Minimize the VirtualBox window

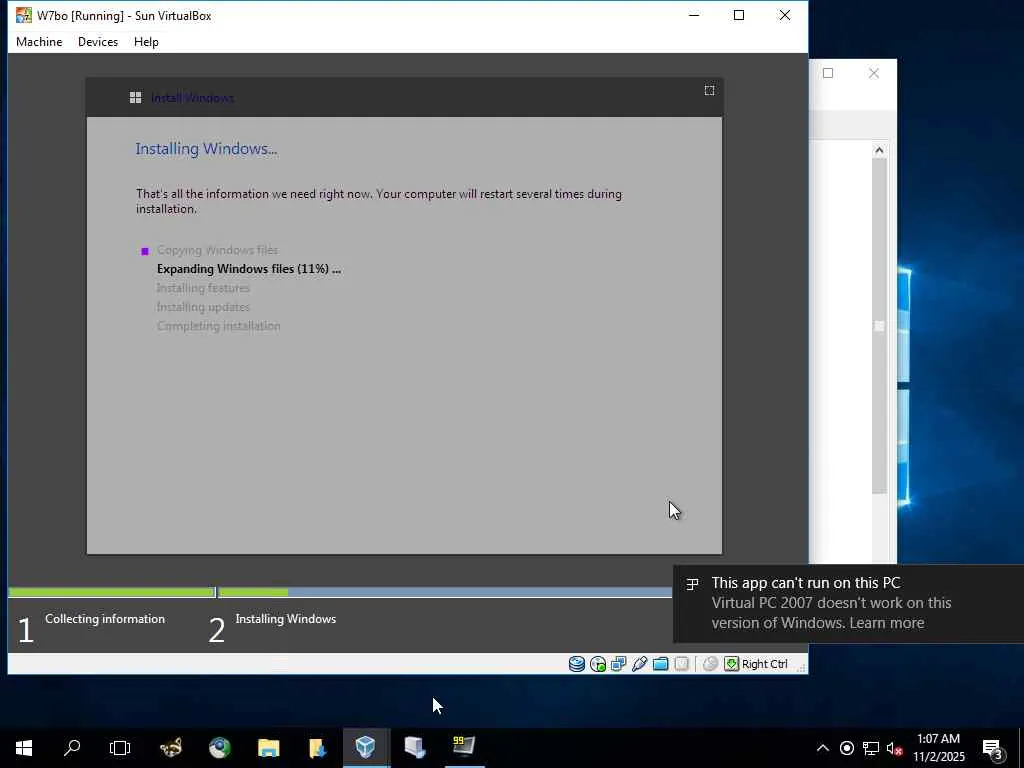pos(694,15)
